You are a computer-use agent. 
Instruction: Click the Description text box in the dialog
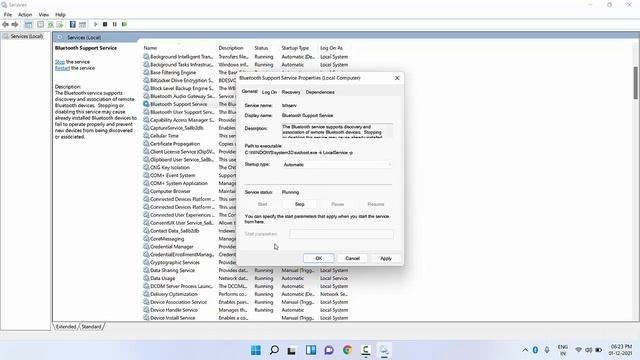337,131
